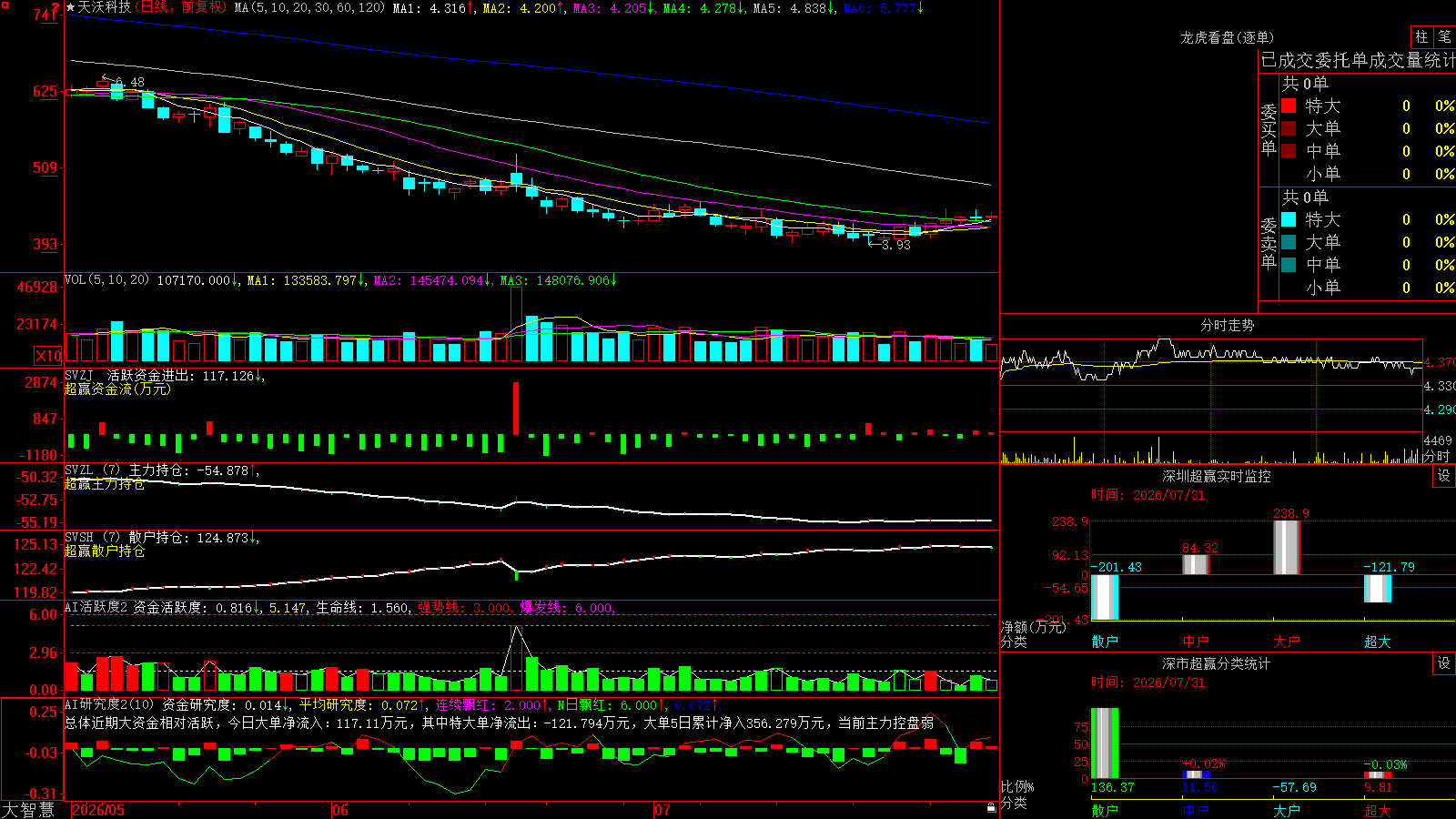
Task: Click the red 特大 buy order swatch
Action: click(1289, 106)
